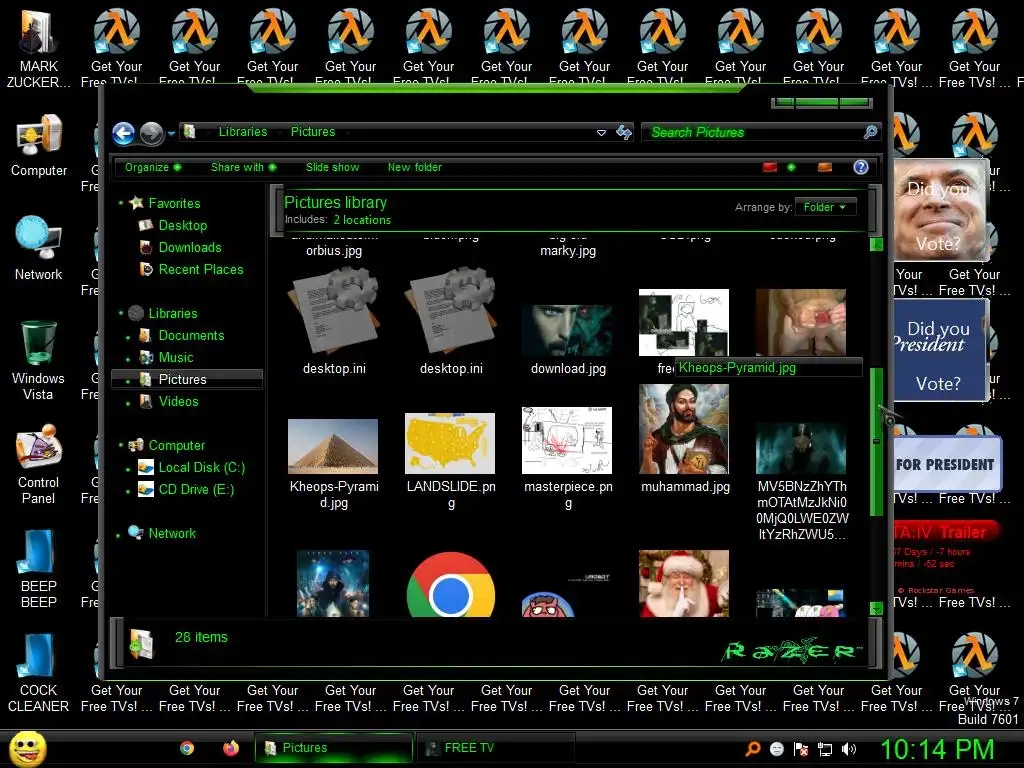Open the view options green dot dropdown

coord(792,168)
